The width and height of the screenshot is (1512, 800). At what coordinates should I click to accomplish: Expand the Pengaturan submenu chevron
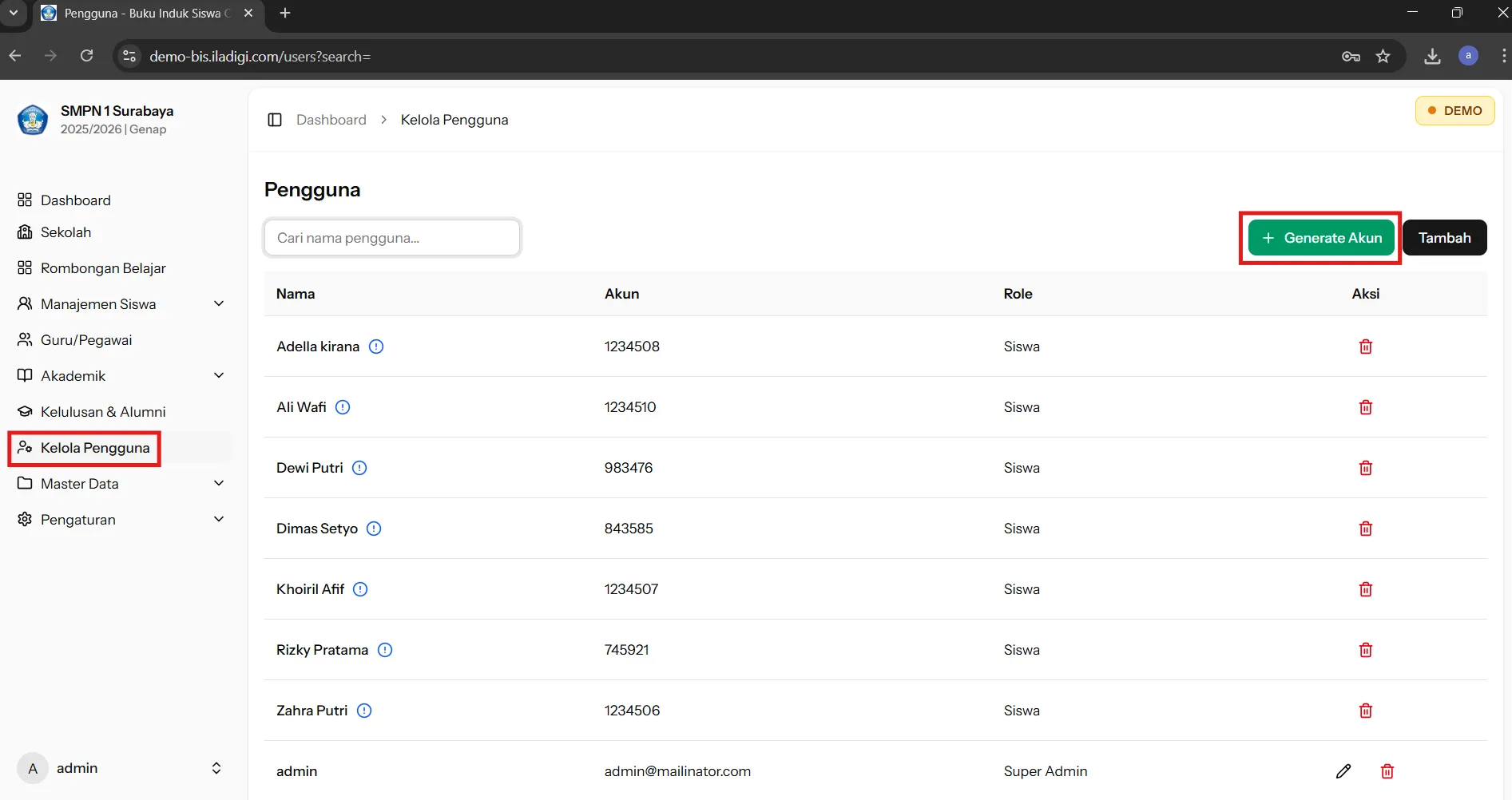click(219, 519)
